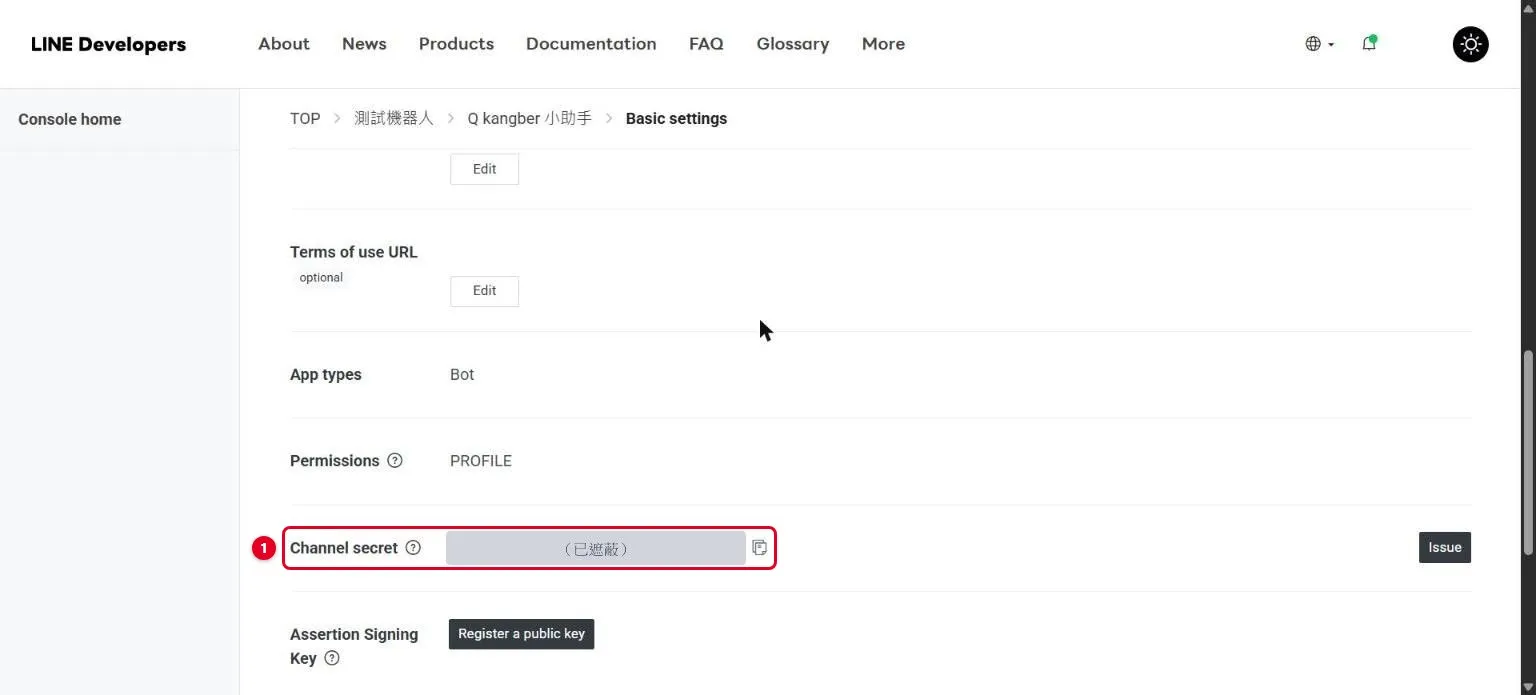Select the masked Channel secret field
The width and height of the screenshot is (1536, 695).
click(596, 548)
